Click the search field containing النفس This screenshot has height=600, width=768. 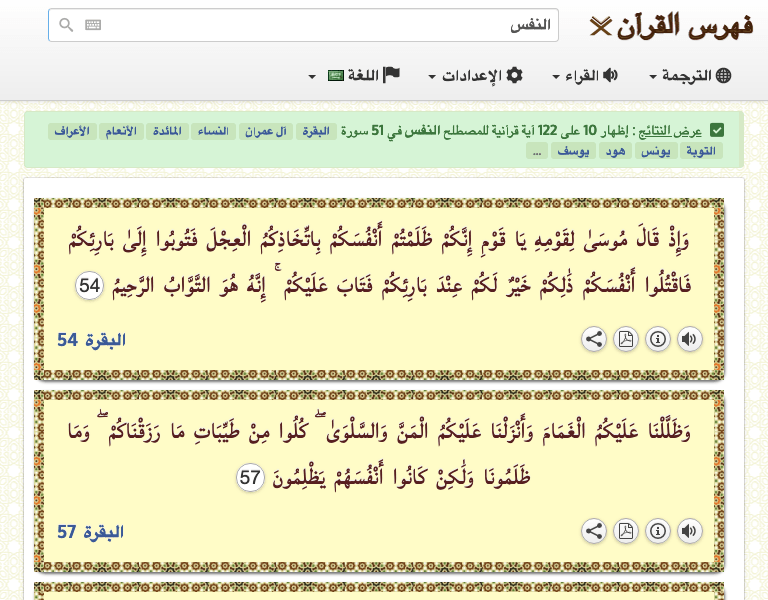coord(330,25)
